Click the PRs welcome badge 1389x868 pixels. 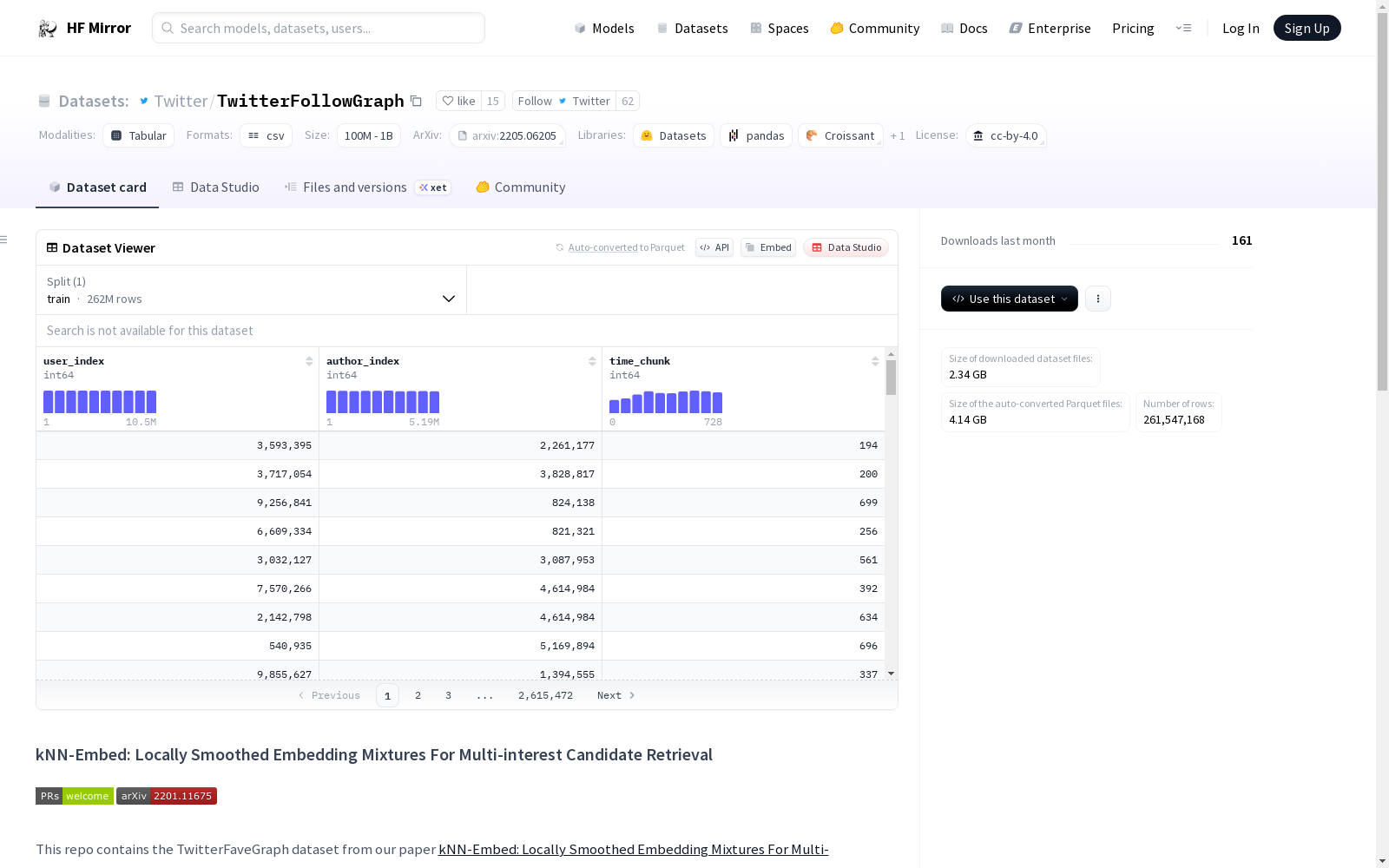click(x=75, y=796)
